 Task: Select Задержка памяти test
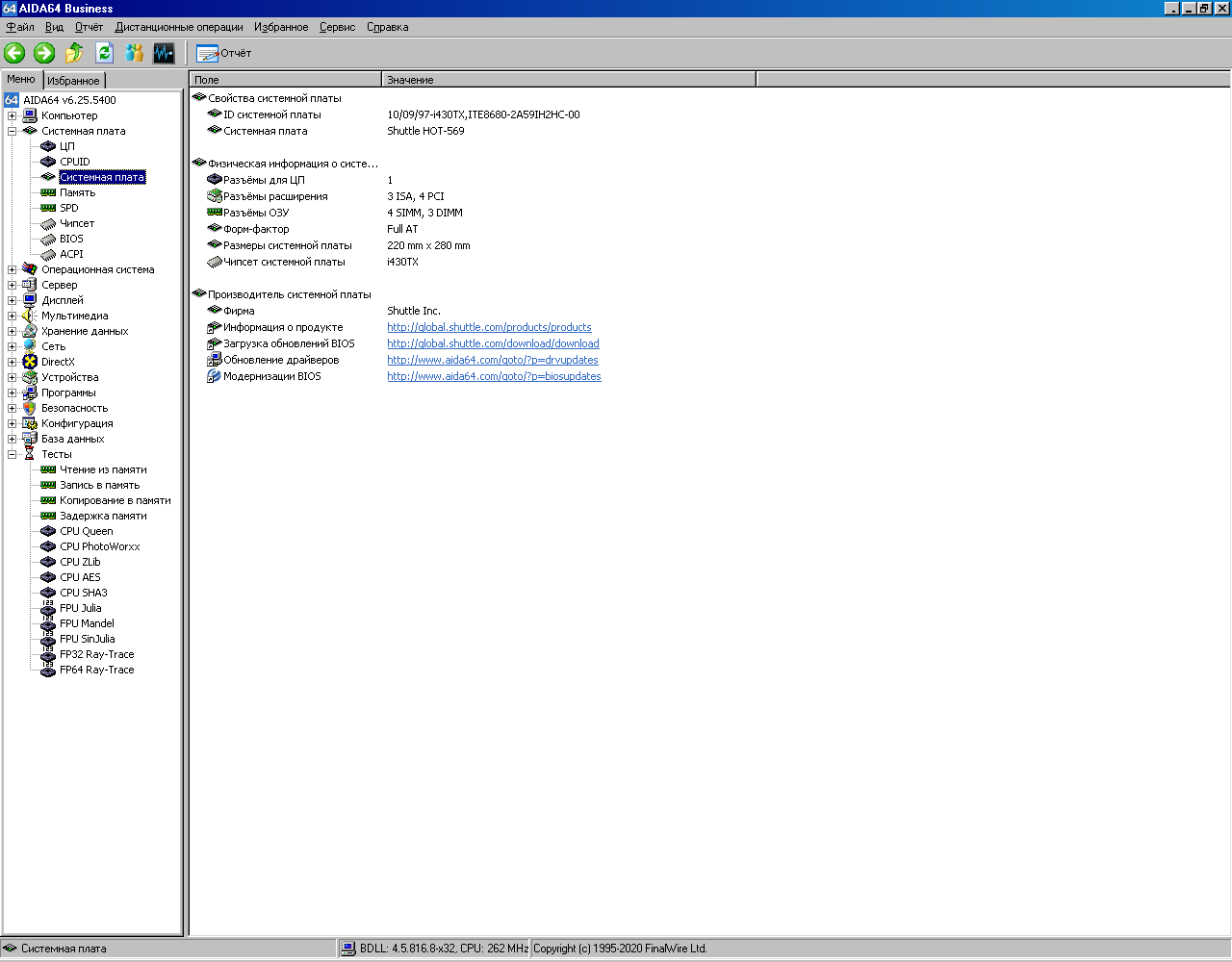[103, 516]
